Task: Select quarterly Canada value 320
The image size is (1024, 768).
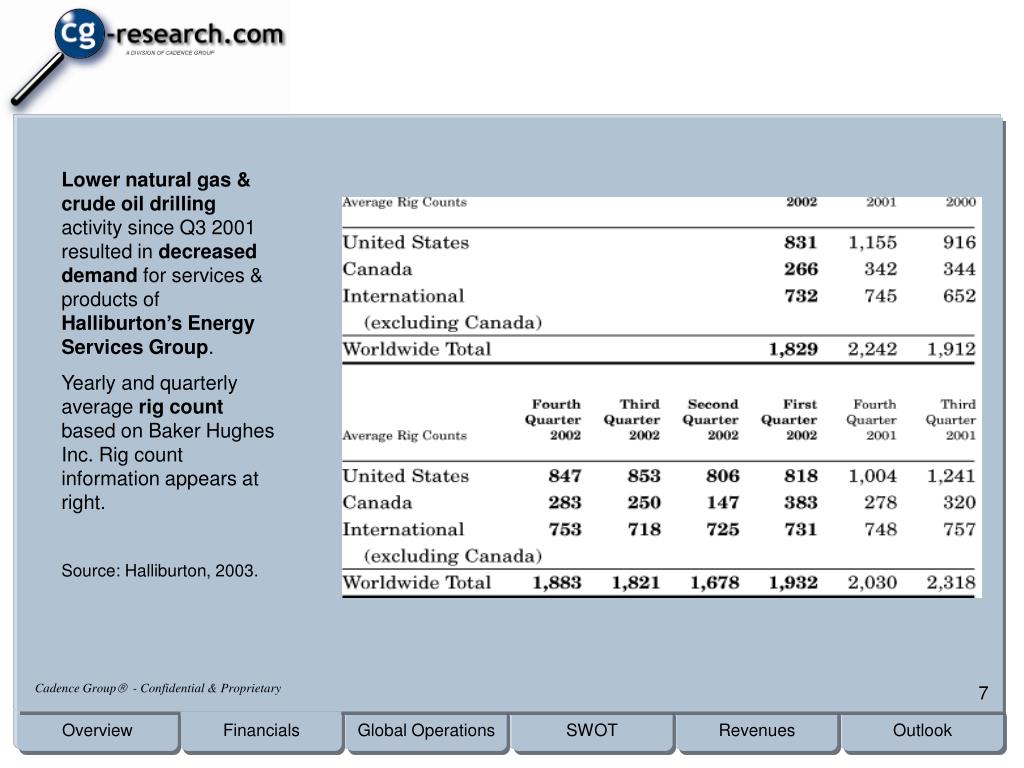Action: pos(959,503)
